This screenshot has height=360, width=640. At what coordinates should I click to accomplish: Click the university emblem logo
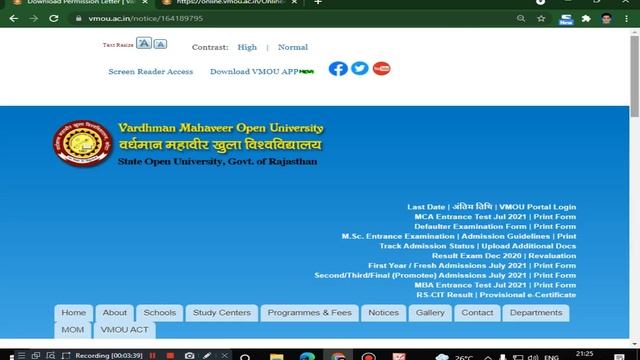pos(82,143)
